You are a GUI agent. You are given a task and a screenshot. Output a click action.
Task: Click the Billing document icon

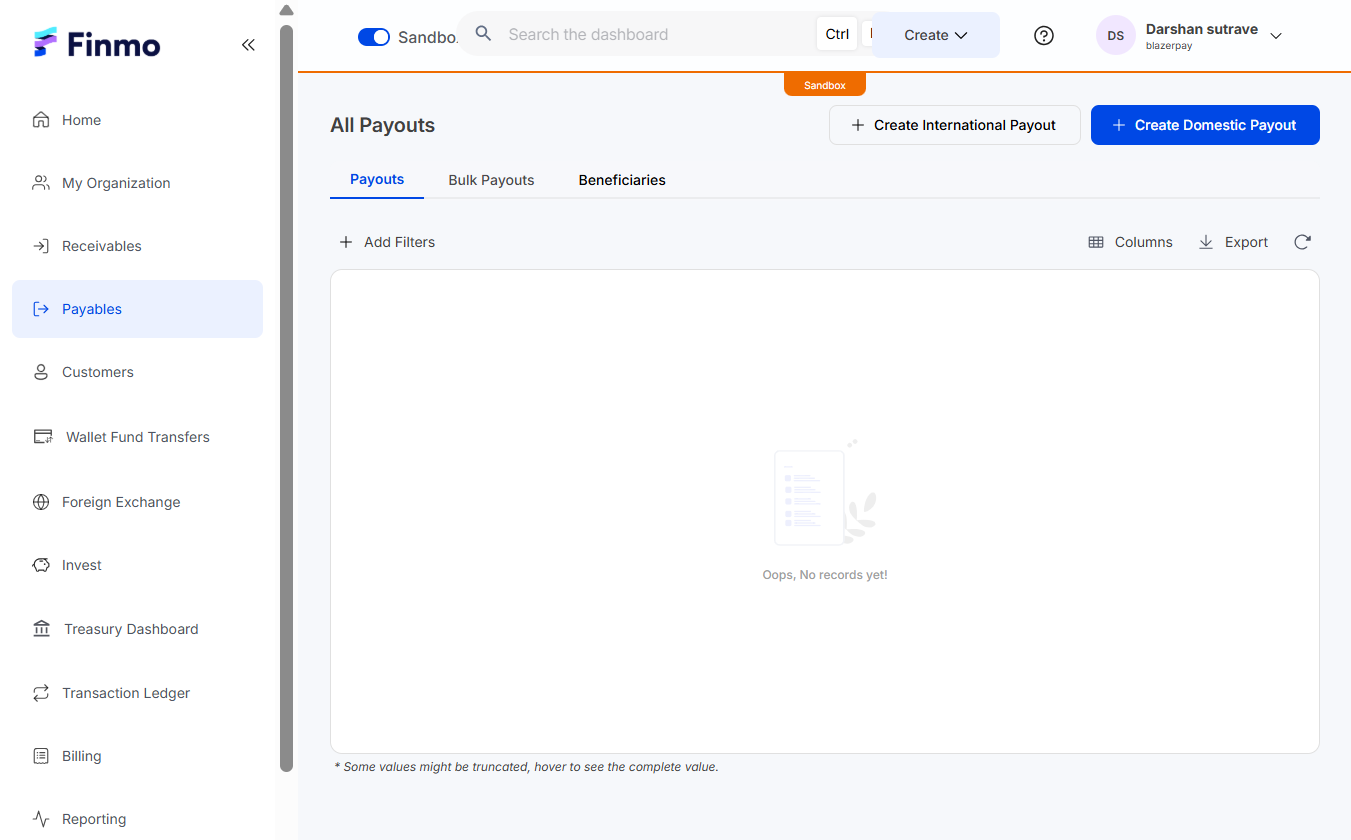(41, 756)
